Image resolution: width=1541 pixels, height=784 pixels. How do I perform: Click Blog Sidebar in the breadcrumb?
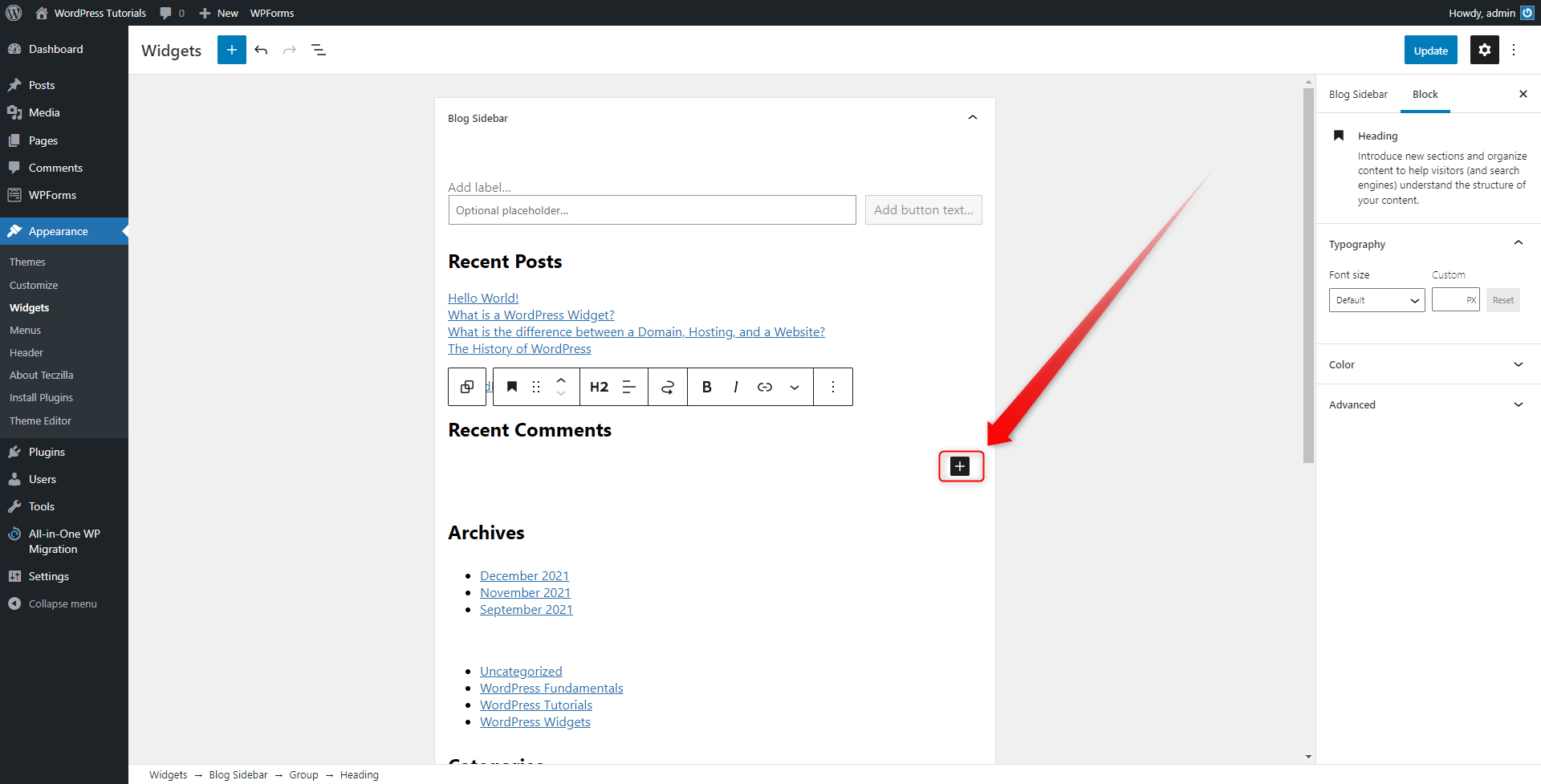tap(238, 774)
